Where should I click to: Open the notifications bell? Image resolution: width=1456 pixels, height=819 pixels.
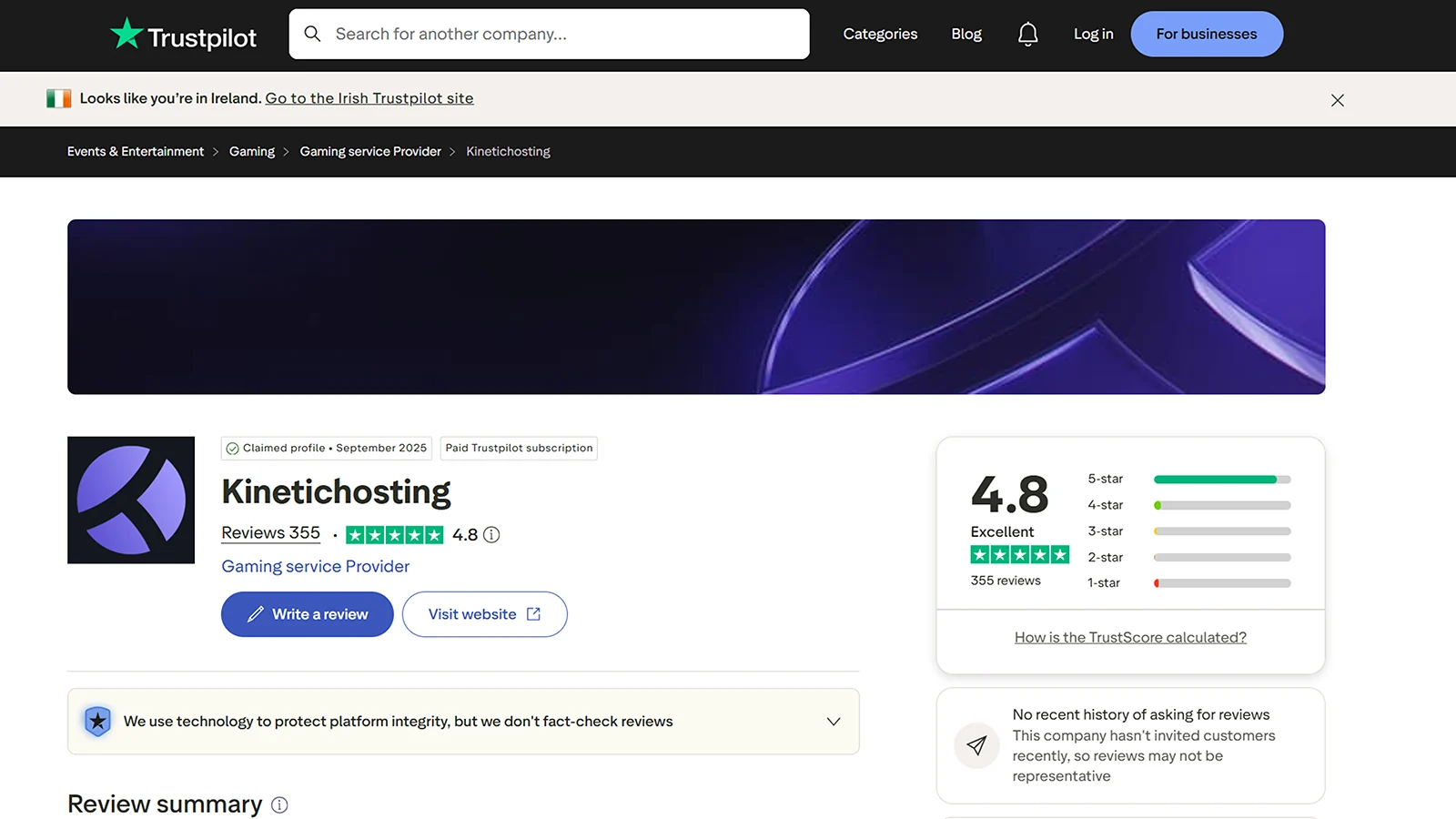1027,35
